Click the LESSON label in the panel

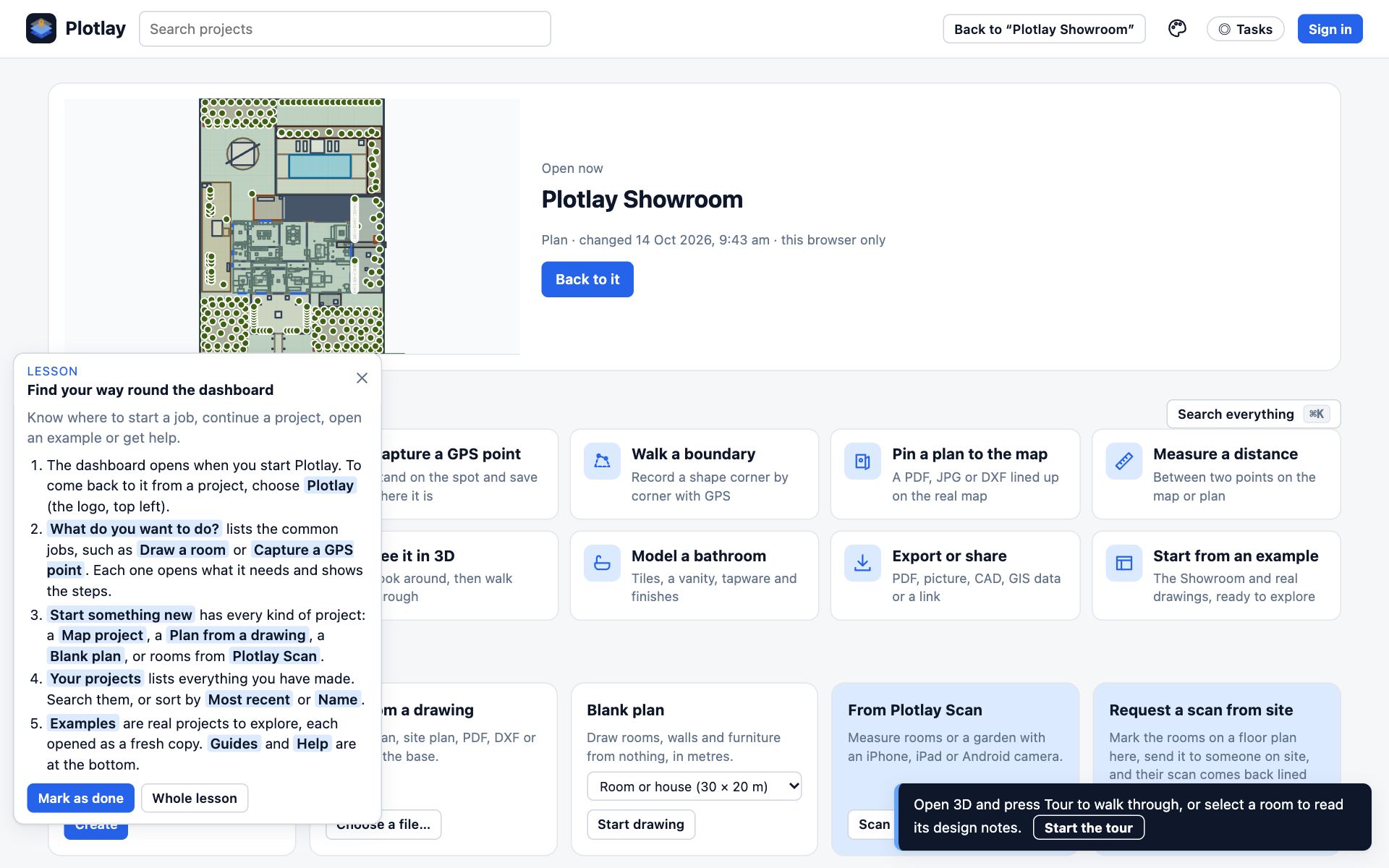point(52,371)
